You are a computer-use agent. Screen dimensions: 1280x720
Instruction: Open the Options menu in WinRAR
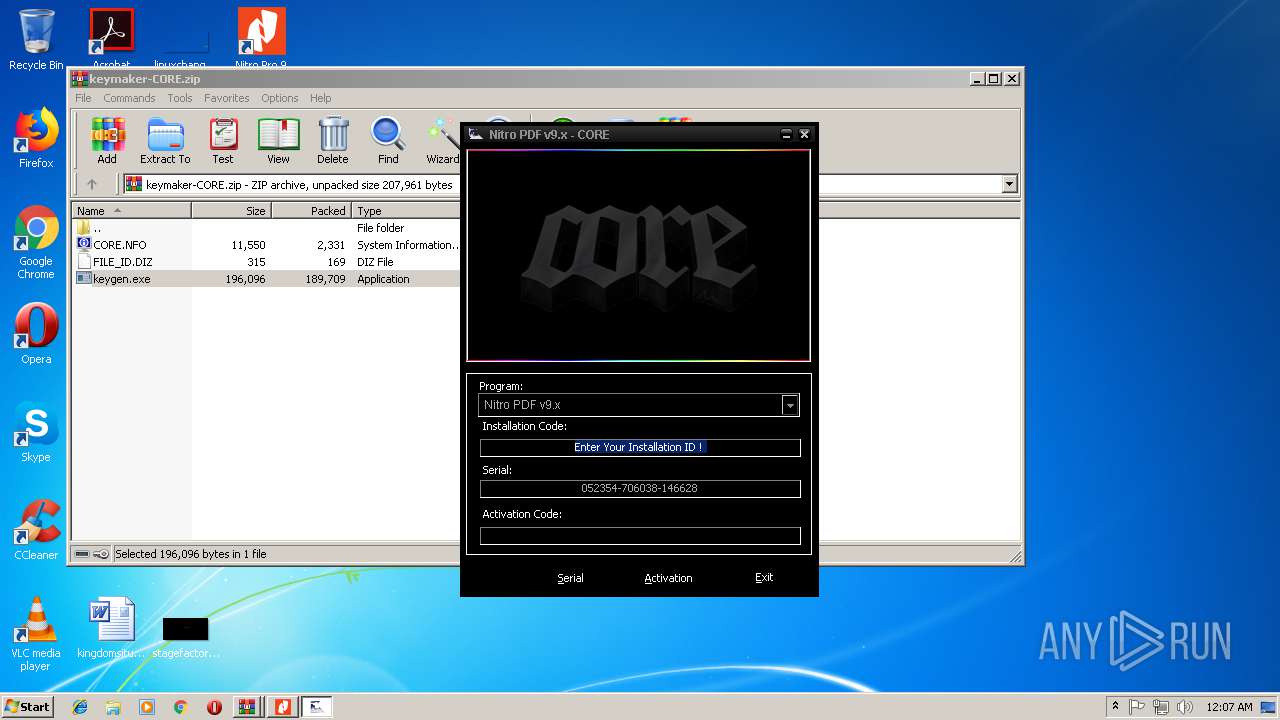point(280,98)
